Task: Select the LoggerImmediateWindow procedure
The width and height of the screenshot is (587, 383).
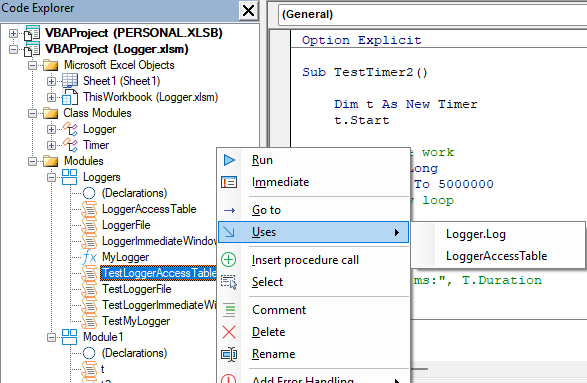Action: coord(159,241)
